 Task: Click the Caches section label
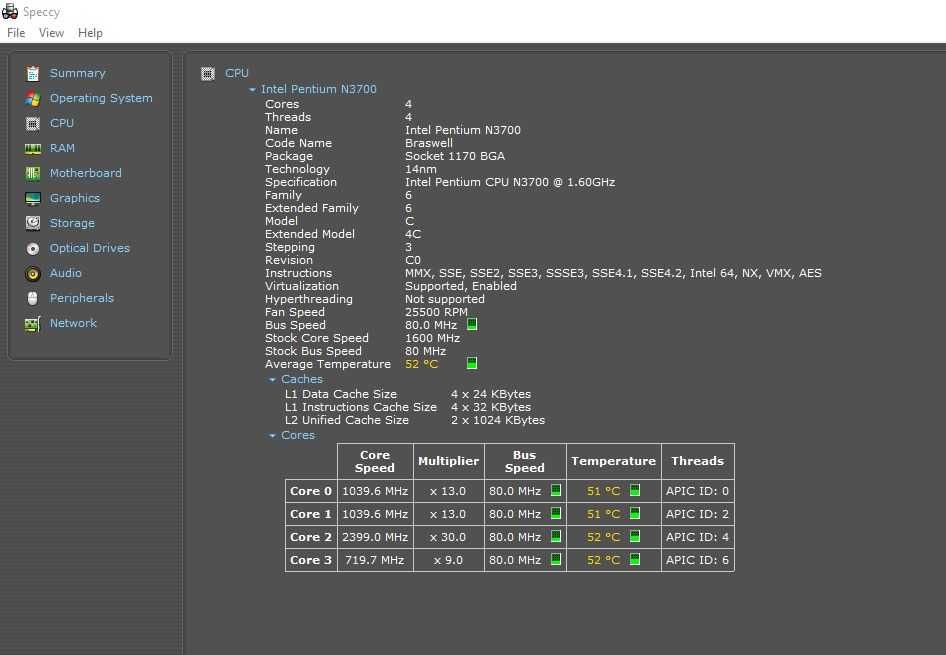tap(302, 379)
